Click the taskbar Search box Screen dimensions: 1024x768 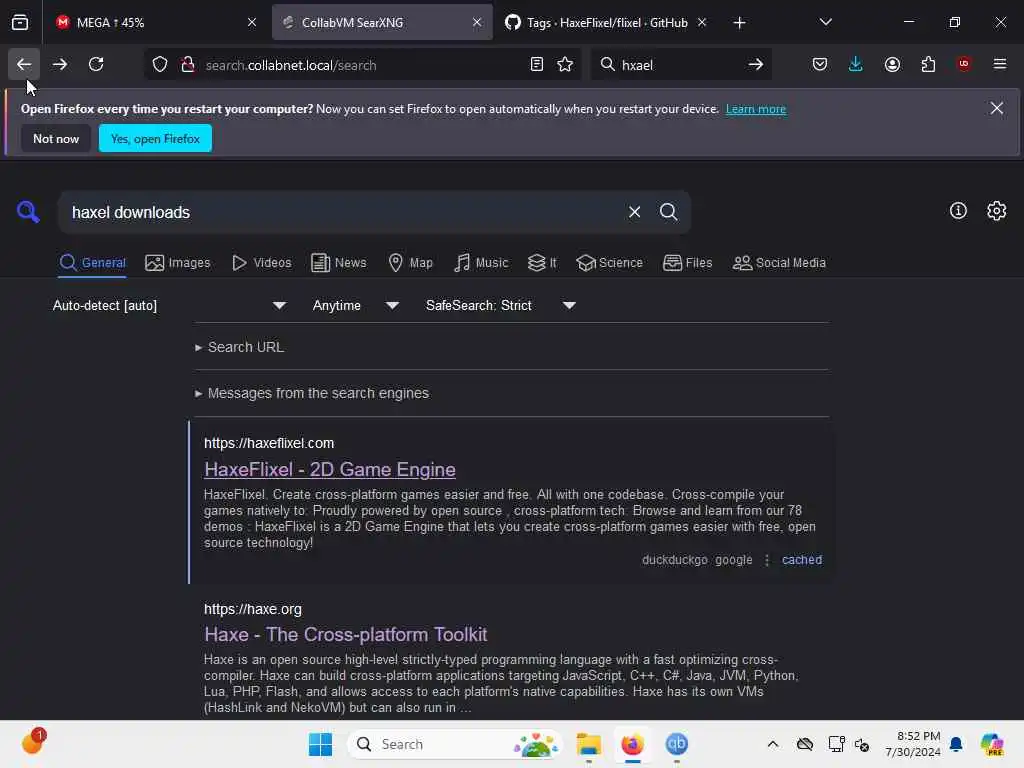click(455, 744)
